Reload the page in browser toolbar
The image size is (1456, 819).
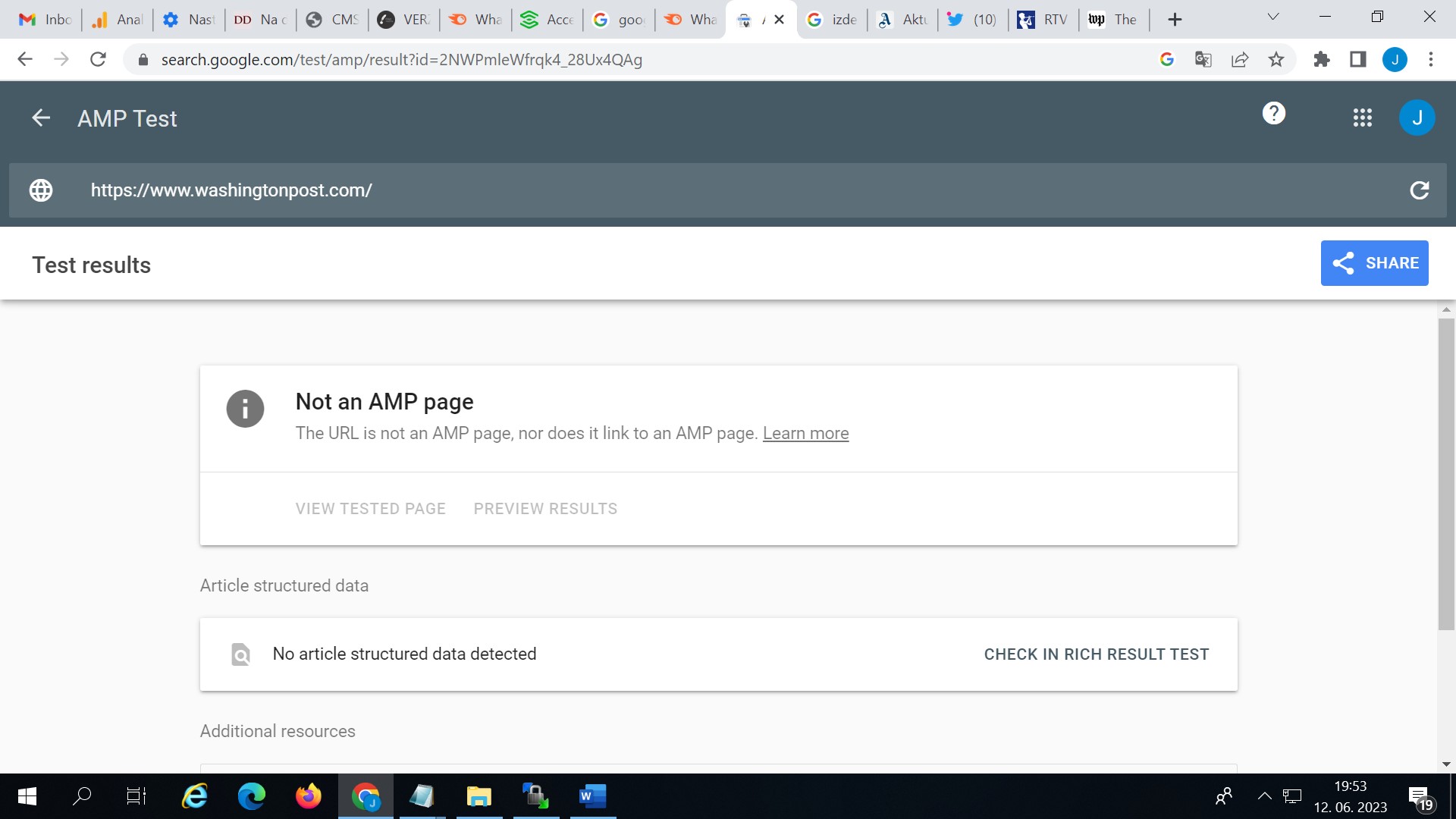coord(98,59)
